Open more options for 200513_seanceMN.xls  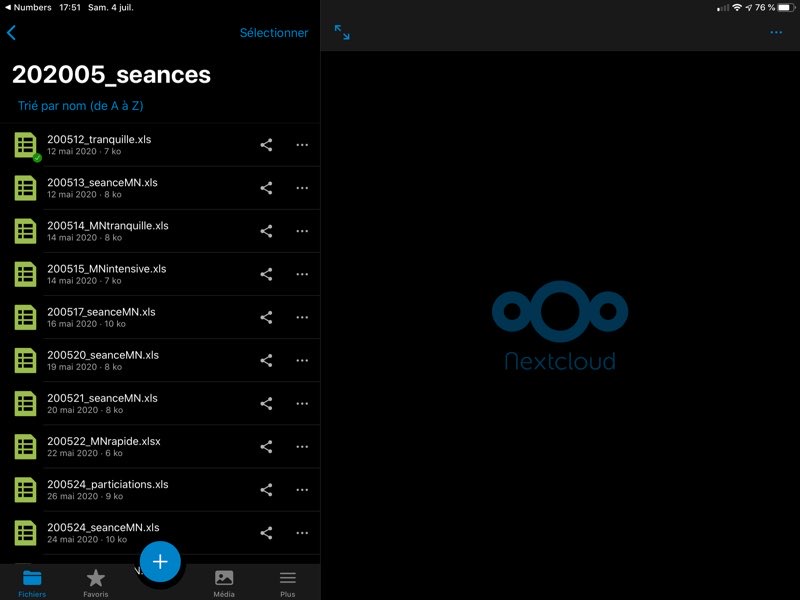(302, 188)
